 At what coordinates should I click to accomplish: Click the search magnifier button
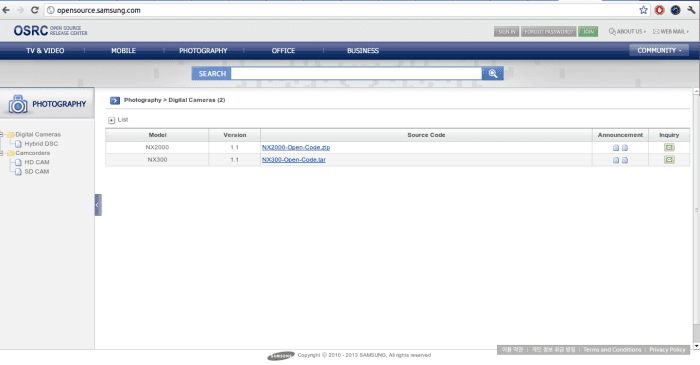pos(492,74)
